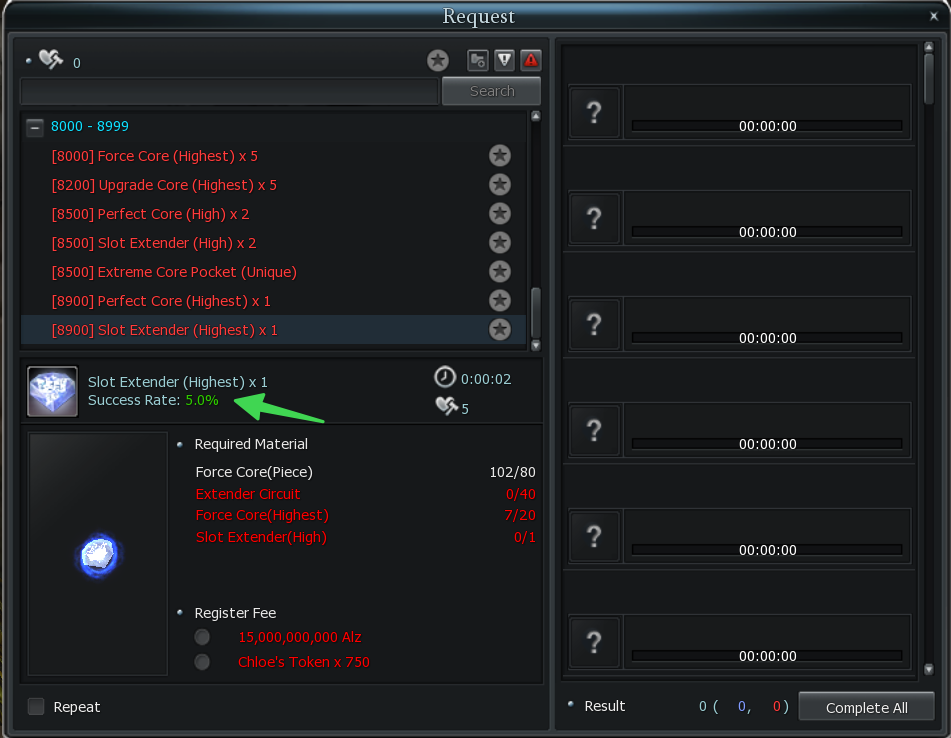This screenshot has height=738, width=951.
Task: Click recipe list scroll down arrow
Action: 536,346
